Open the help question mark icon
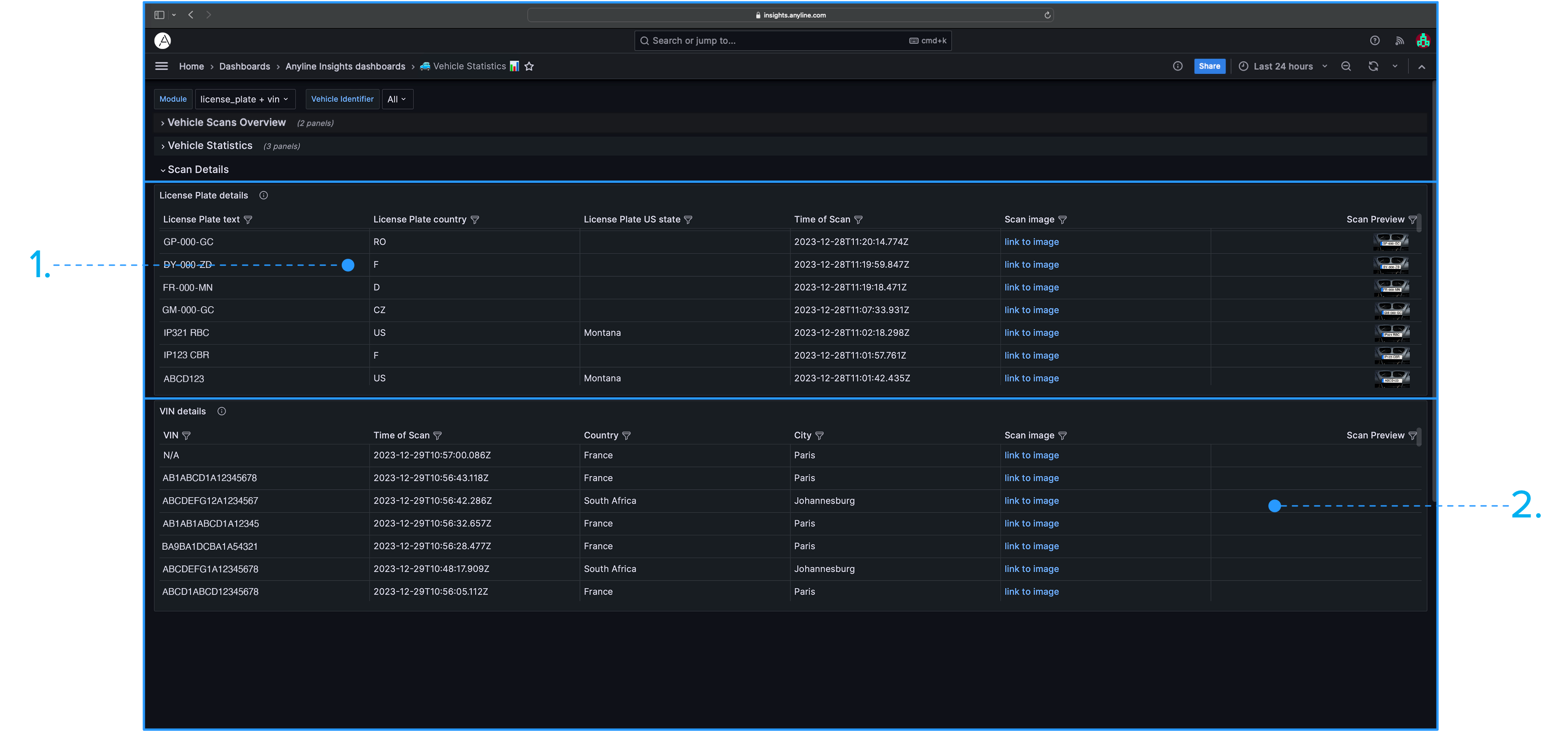Screen dimensions: 1568x731 point(1374,41)
